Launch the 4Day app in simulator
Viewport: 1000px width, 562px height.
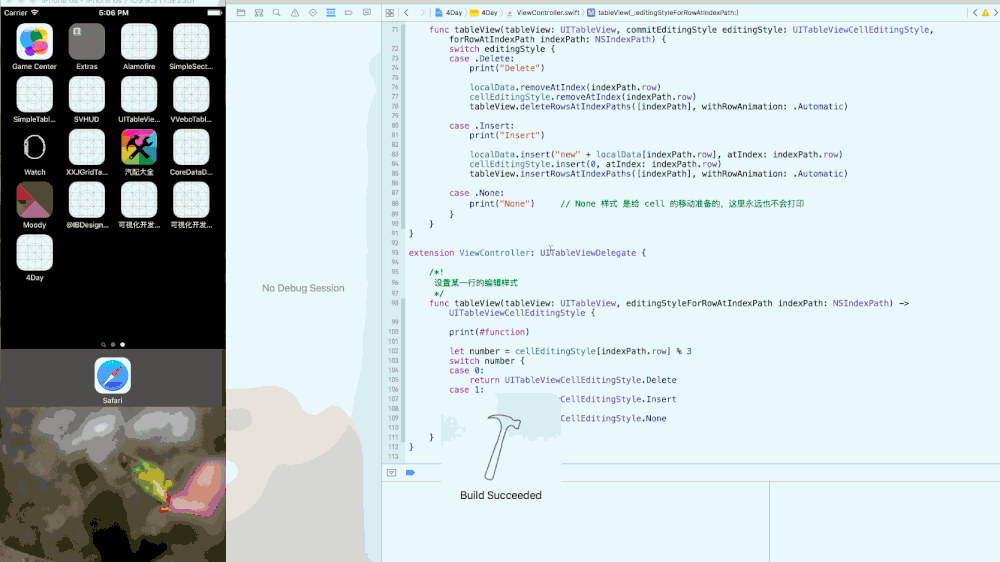coord(34,258)
